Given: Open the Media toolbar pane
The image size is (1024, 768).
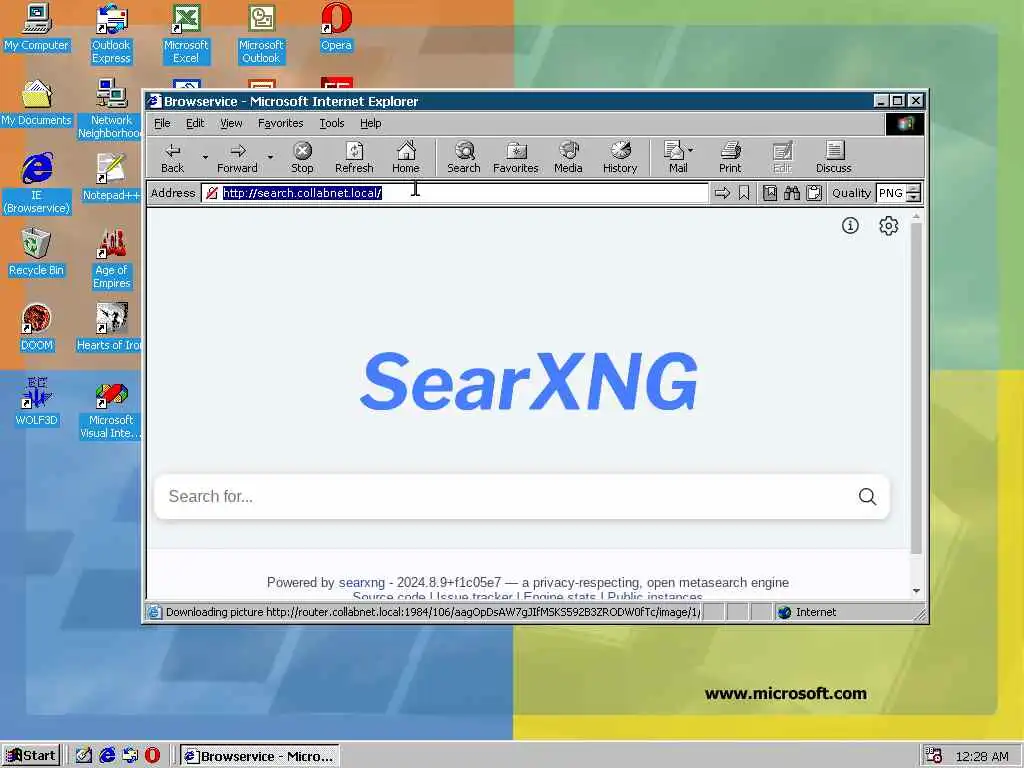Looking at the screenshot, I should pos(568,157).
